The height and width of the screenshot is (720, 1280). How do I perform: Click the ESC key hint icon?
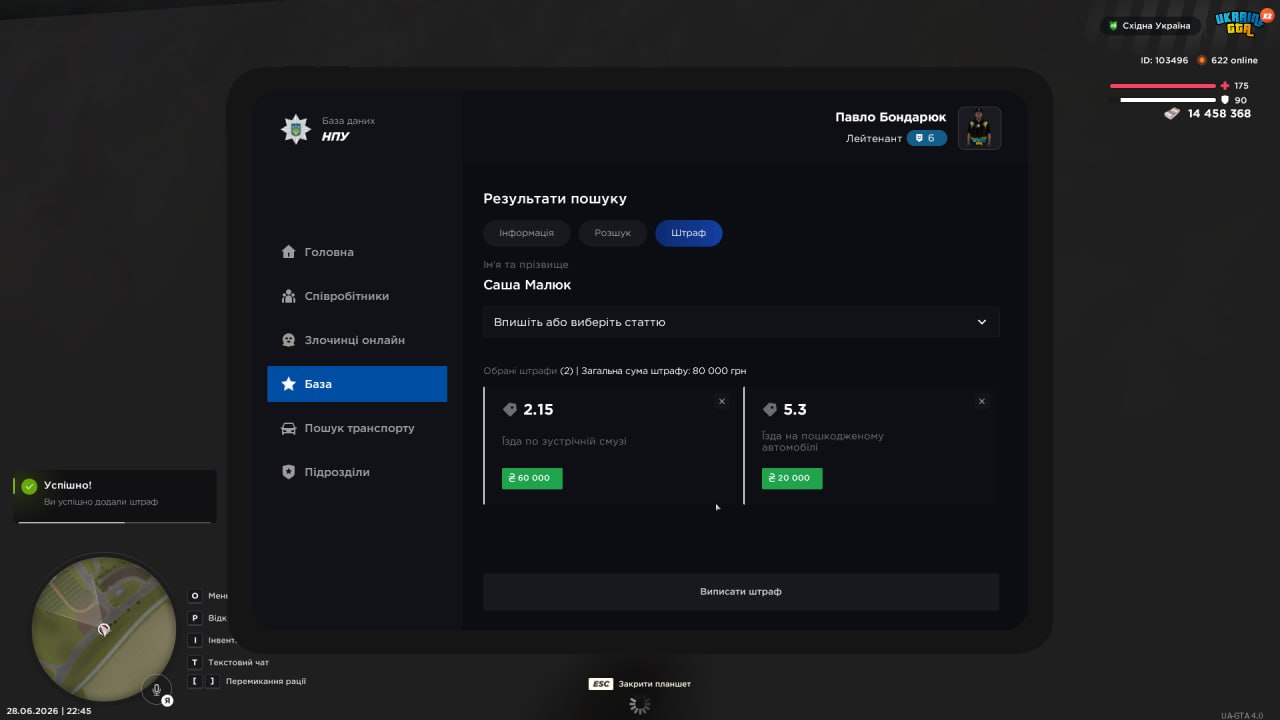tap(601, 684)
